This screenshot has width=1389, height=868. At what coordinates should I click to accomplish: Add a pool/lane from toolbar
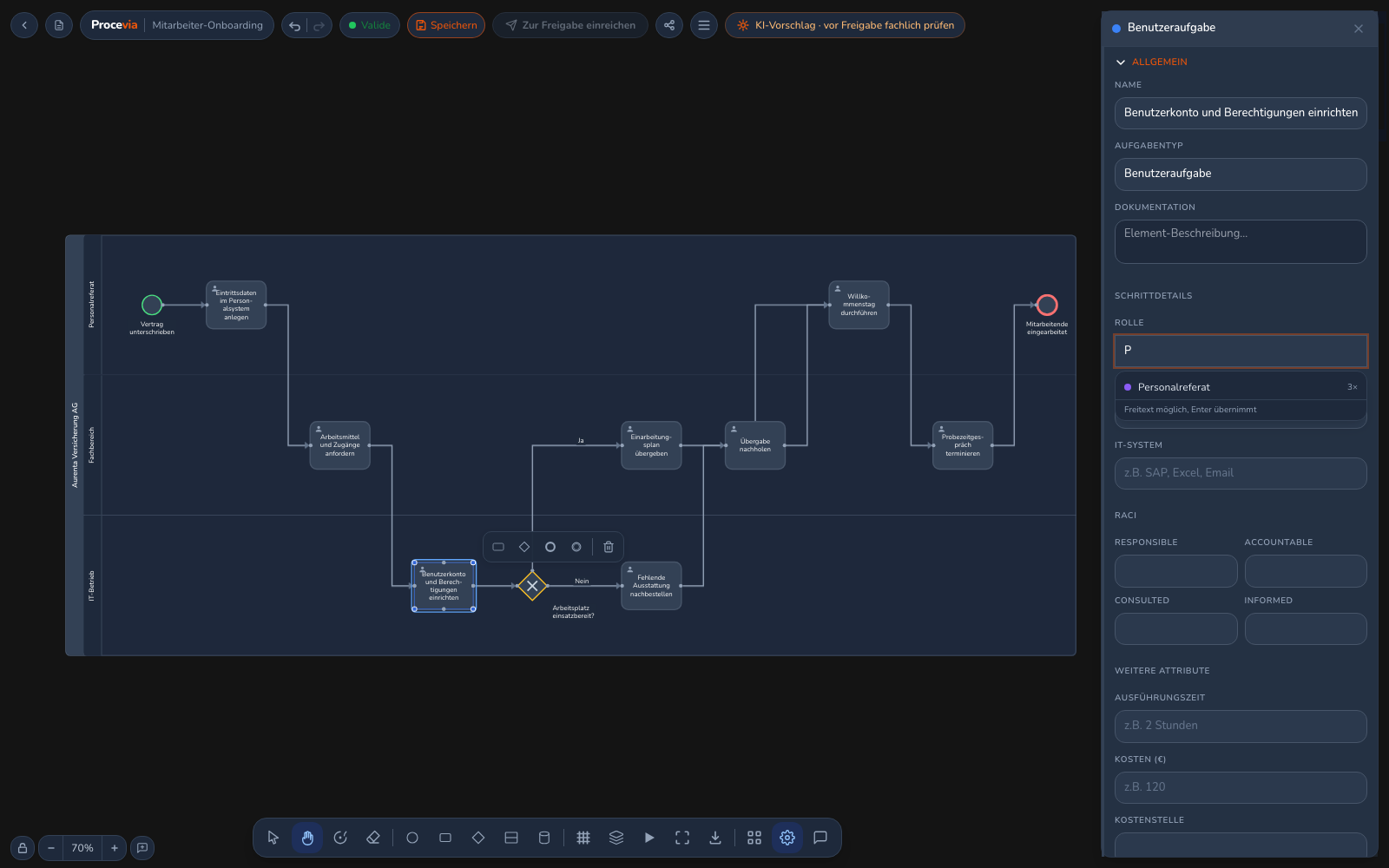tap(511, 838)
